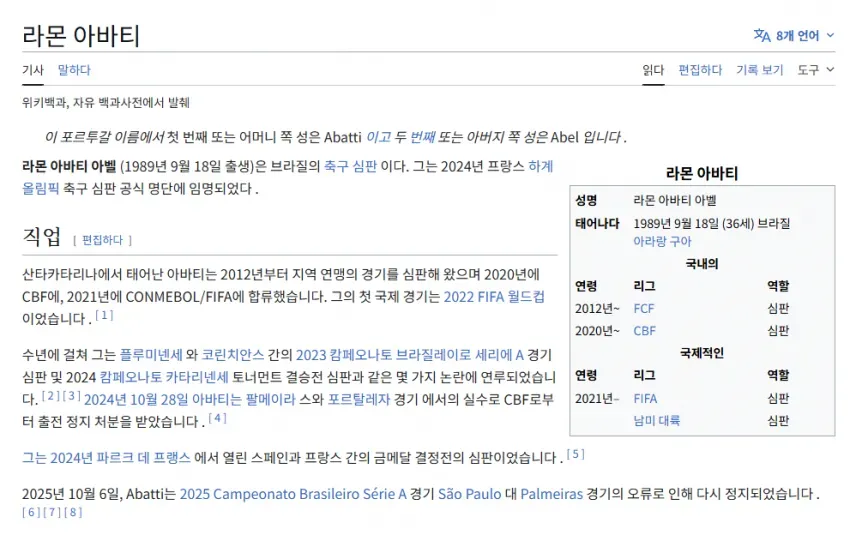Click the infobox title 라몬 아바티

tap(702, 173)
